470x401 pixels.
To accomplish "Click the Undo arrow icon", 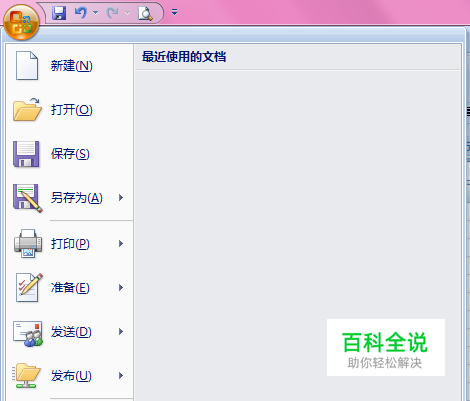I will click(81, 13).
